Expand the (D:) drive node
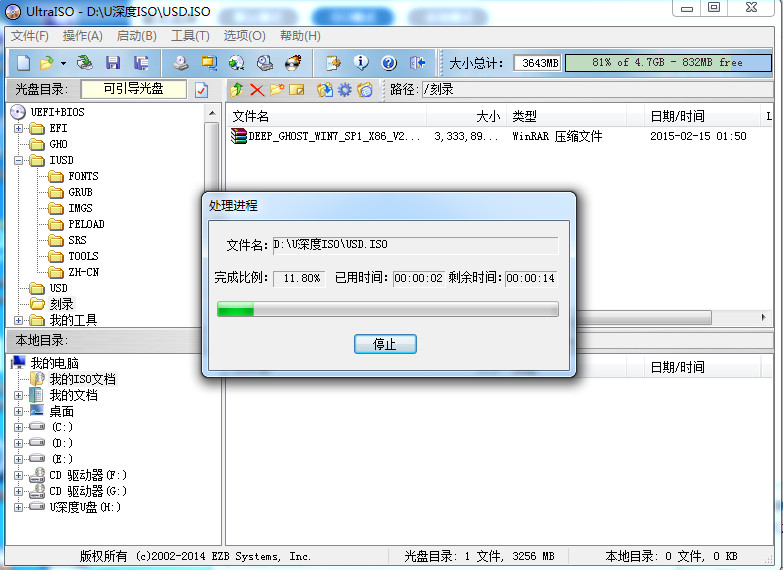Viewport: 783px width, 570px height. (x=18, y=443)
